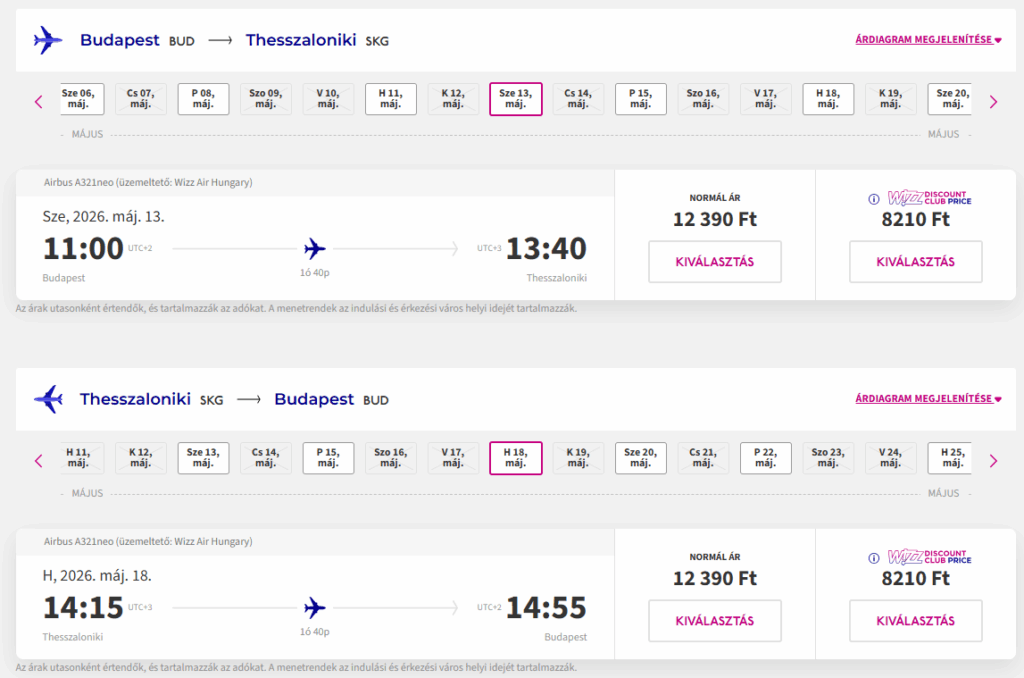Pick outbound date P 15, máj.
Screen dimensions: 1024x678
[640, 99]
